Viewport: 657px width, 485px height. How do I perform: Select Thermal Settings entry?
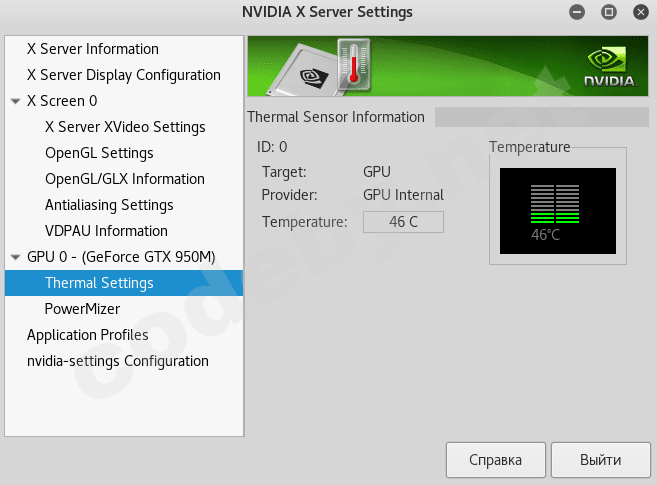click(x=99, y=283)
